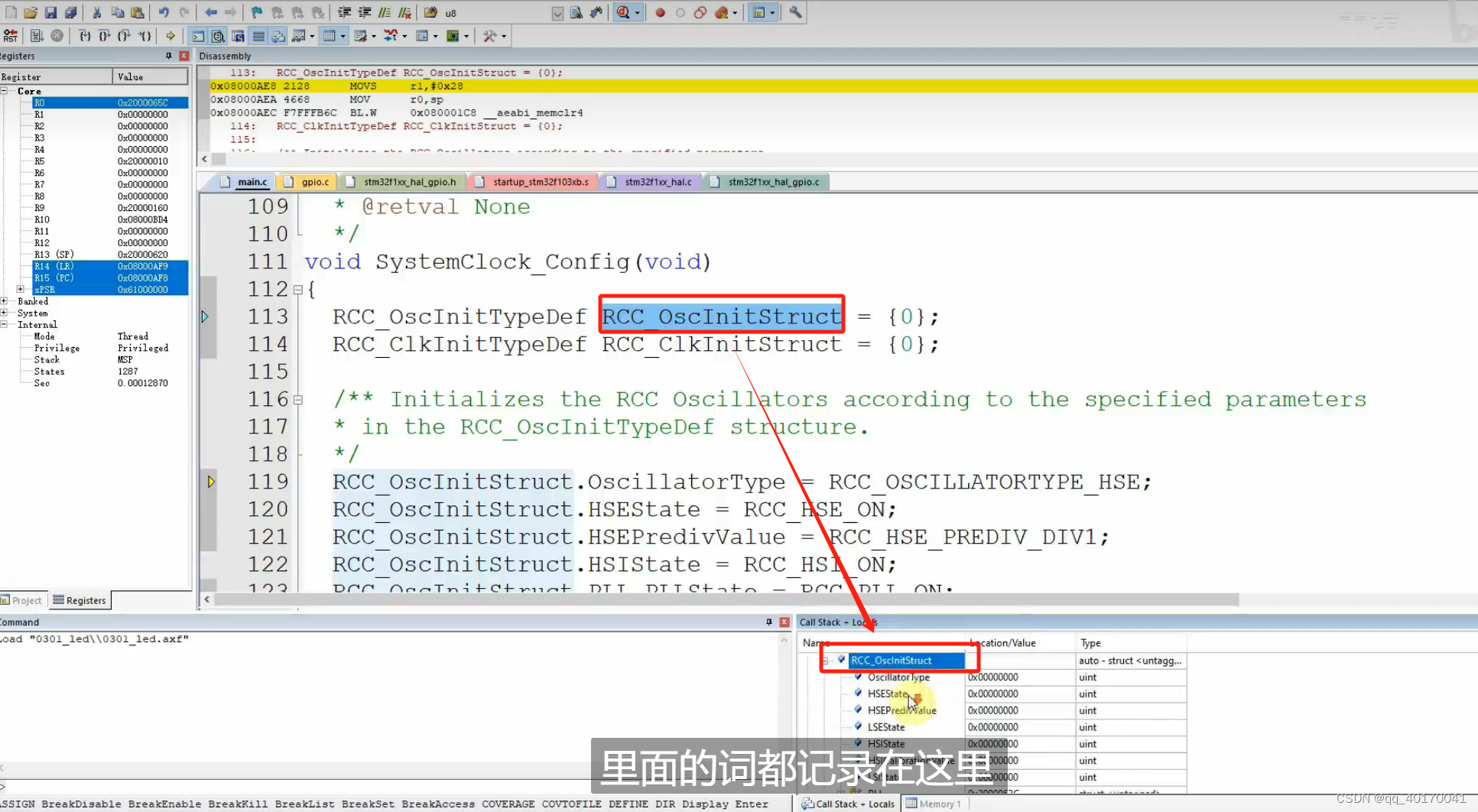This screenshot has width=1478, height=812.
Task: Open the window layout dropdown arrow
Action: (772, 12)
